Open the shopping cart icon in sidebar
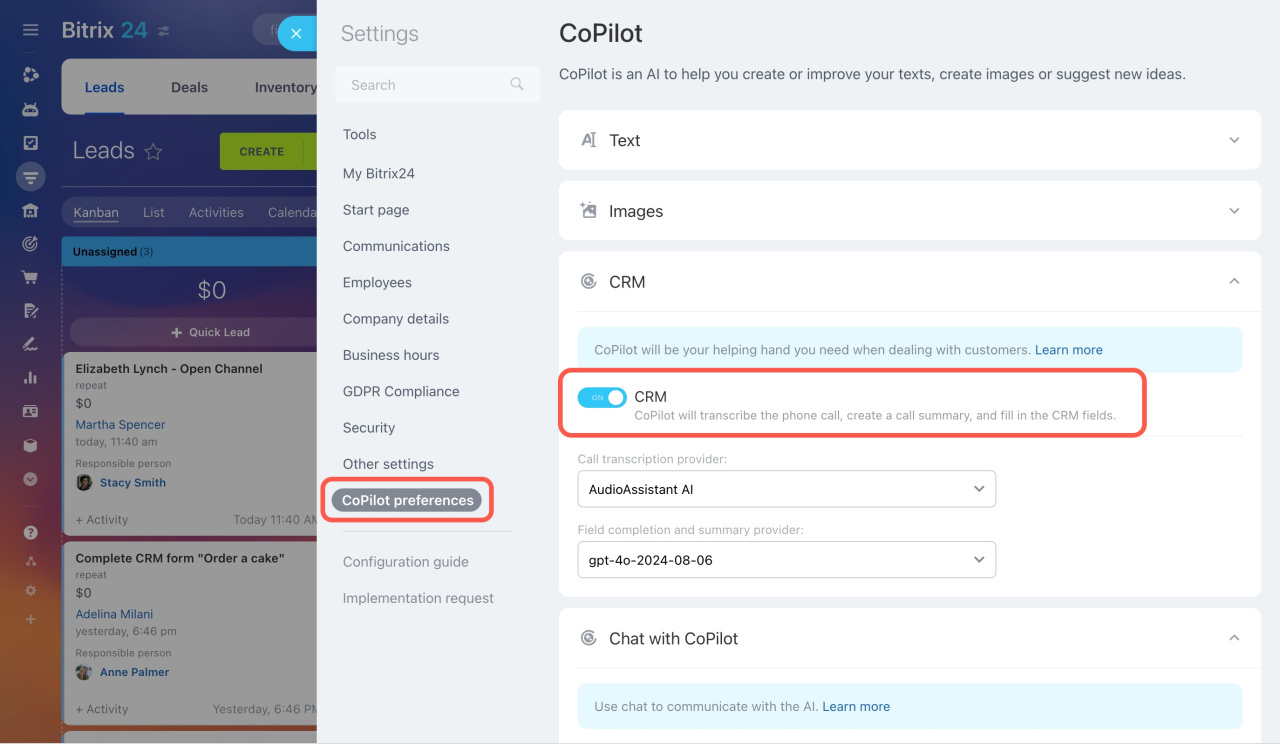The height and width of the screenshot is (744, 1280). click(x=30, y=277)
